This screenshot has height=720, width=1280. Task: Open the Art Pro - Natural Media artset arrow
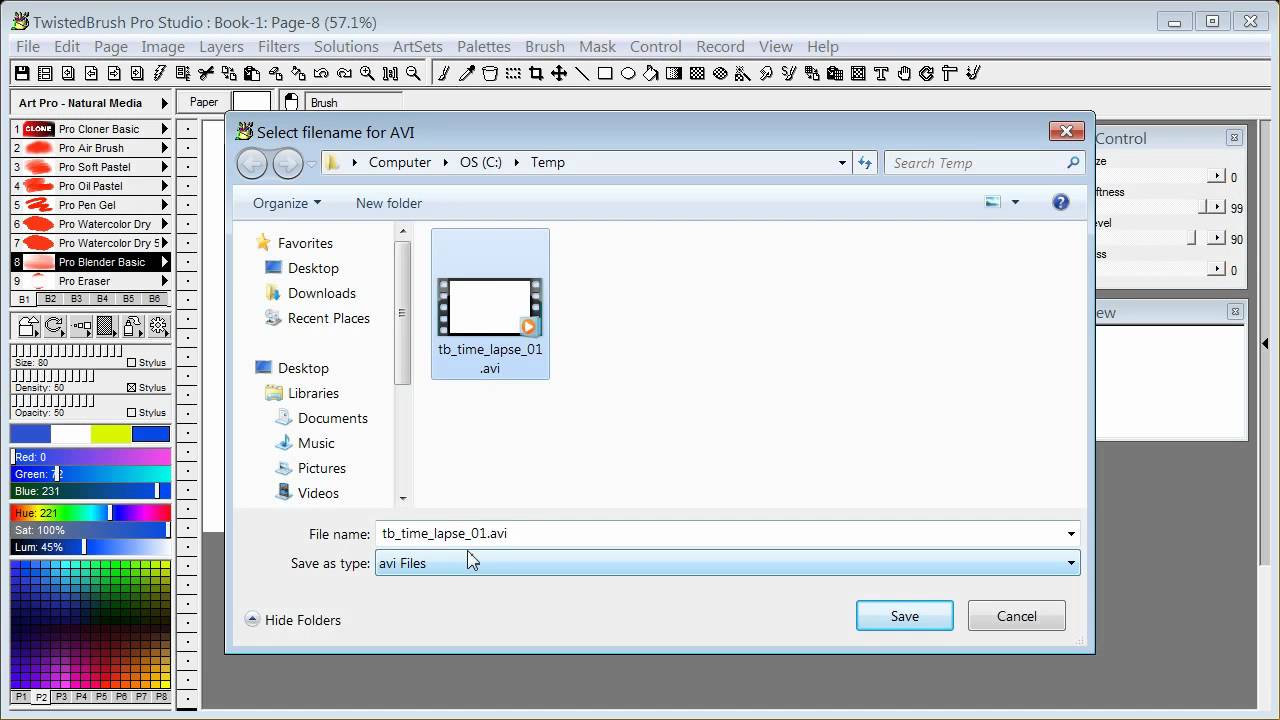pos(165,103)
